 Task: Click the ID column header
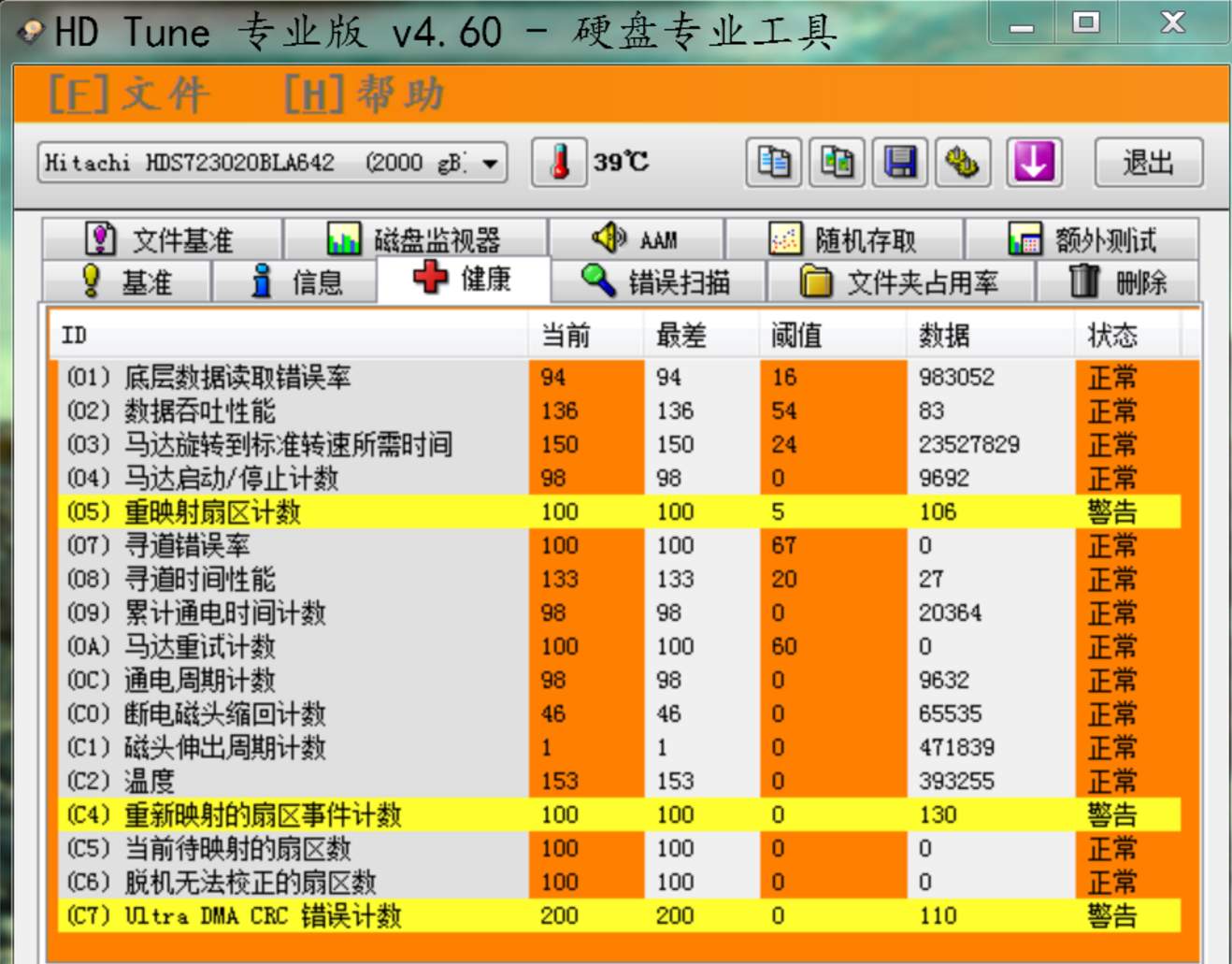tap(288, 335)
